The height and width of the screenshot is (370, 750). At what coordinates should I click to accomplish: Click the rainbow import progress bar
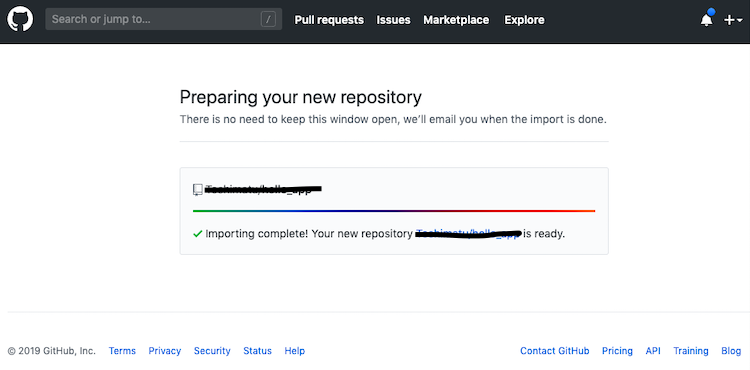(x=394, y=210)
